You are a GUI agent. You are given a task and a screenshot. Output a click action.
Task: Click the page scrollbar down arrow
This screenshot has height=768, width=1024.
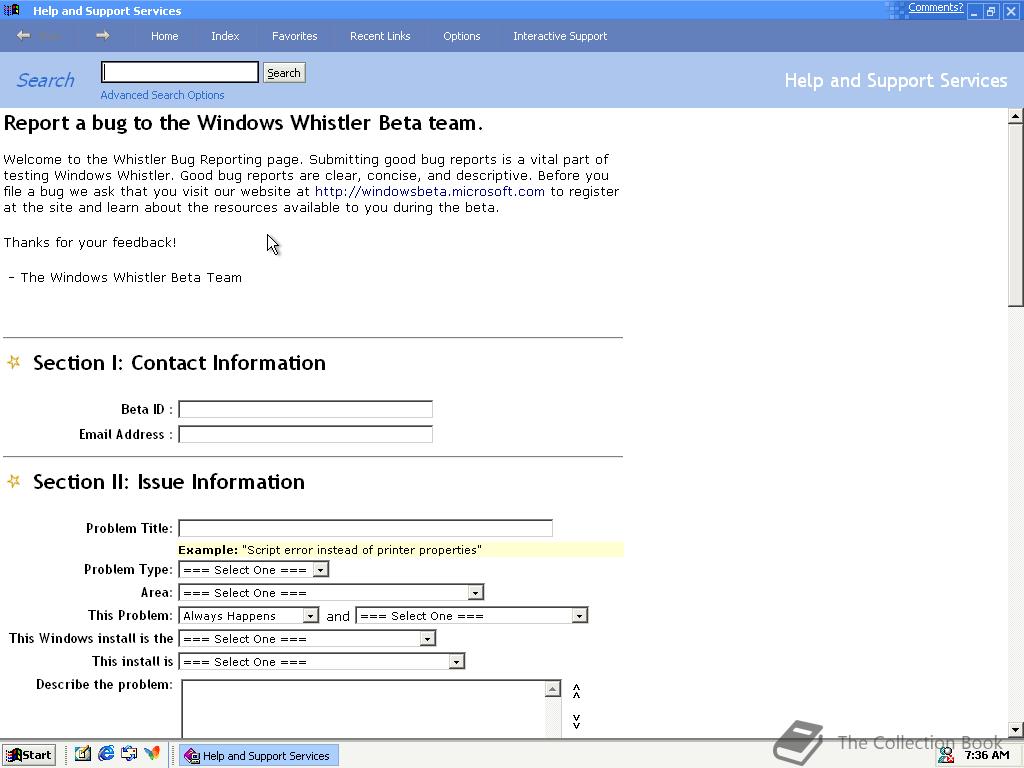[1016, 729]
